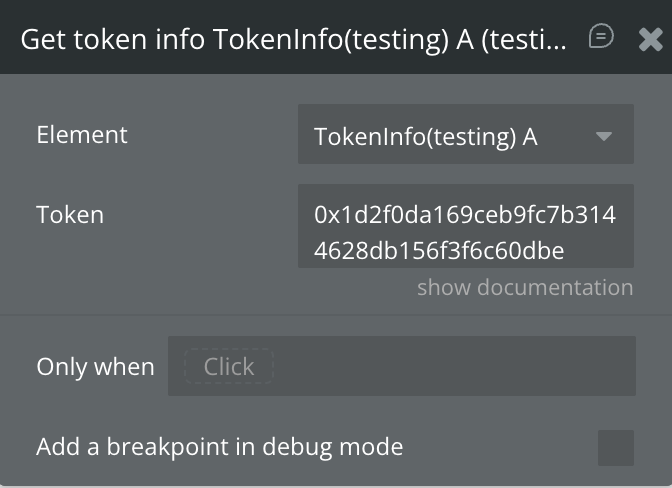Click empty area of Only when field
672x488 pixels.
(x=450, y=367)
